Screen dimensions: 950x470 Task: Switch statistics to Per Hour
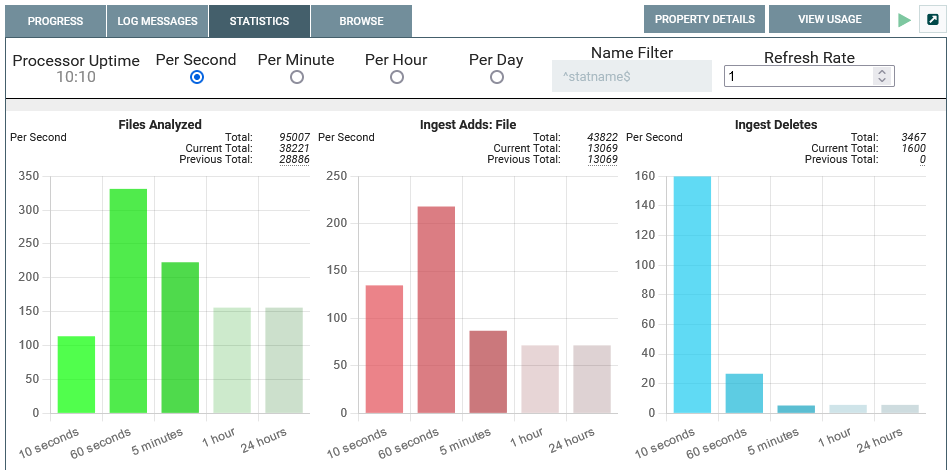397,77
